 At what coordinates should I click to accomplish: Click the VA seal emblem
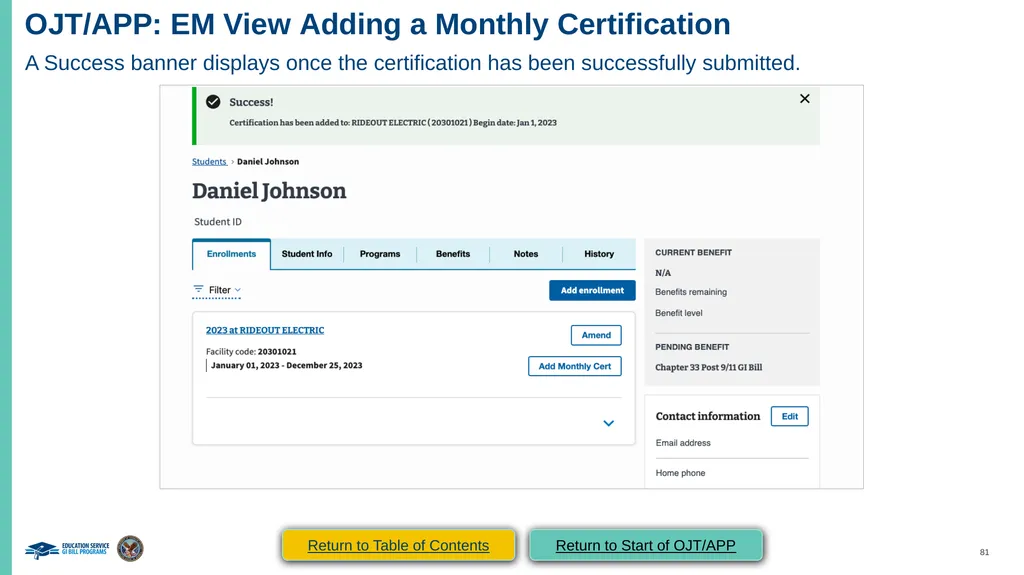click(x=130, y=548)
